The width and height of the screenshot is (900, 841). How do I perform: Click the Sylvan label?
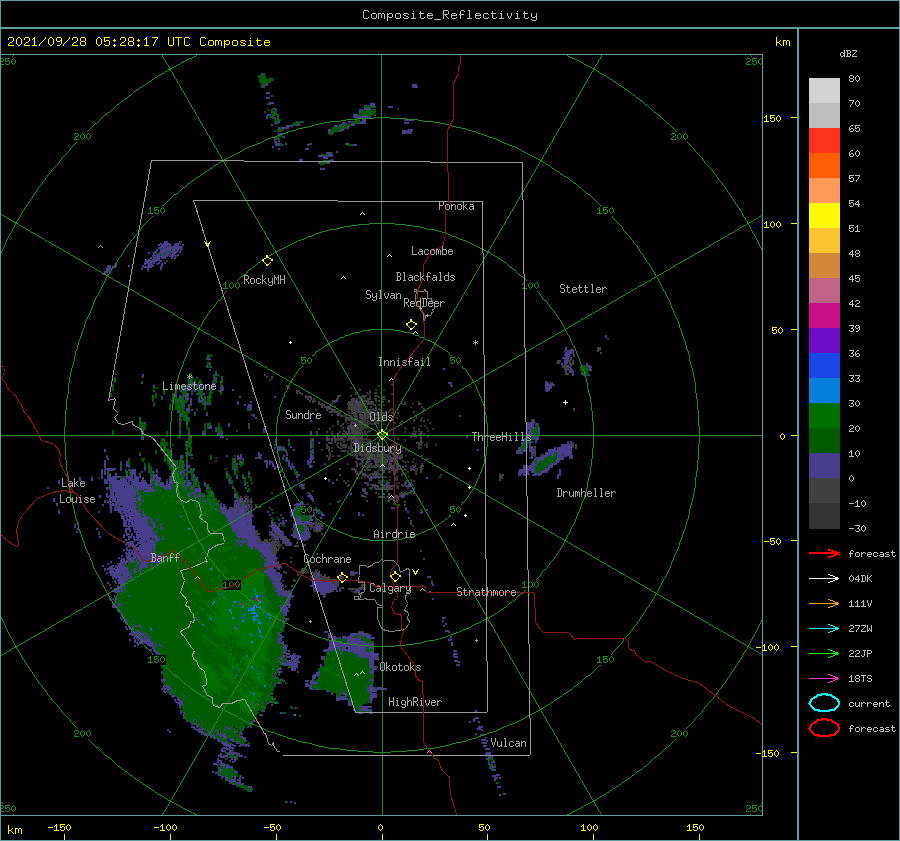click(x=383, y=295)
